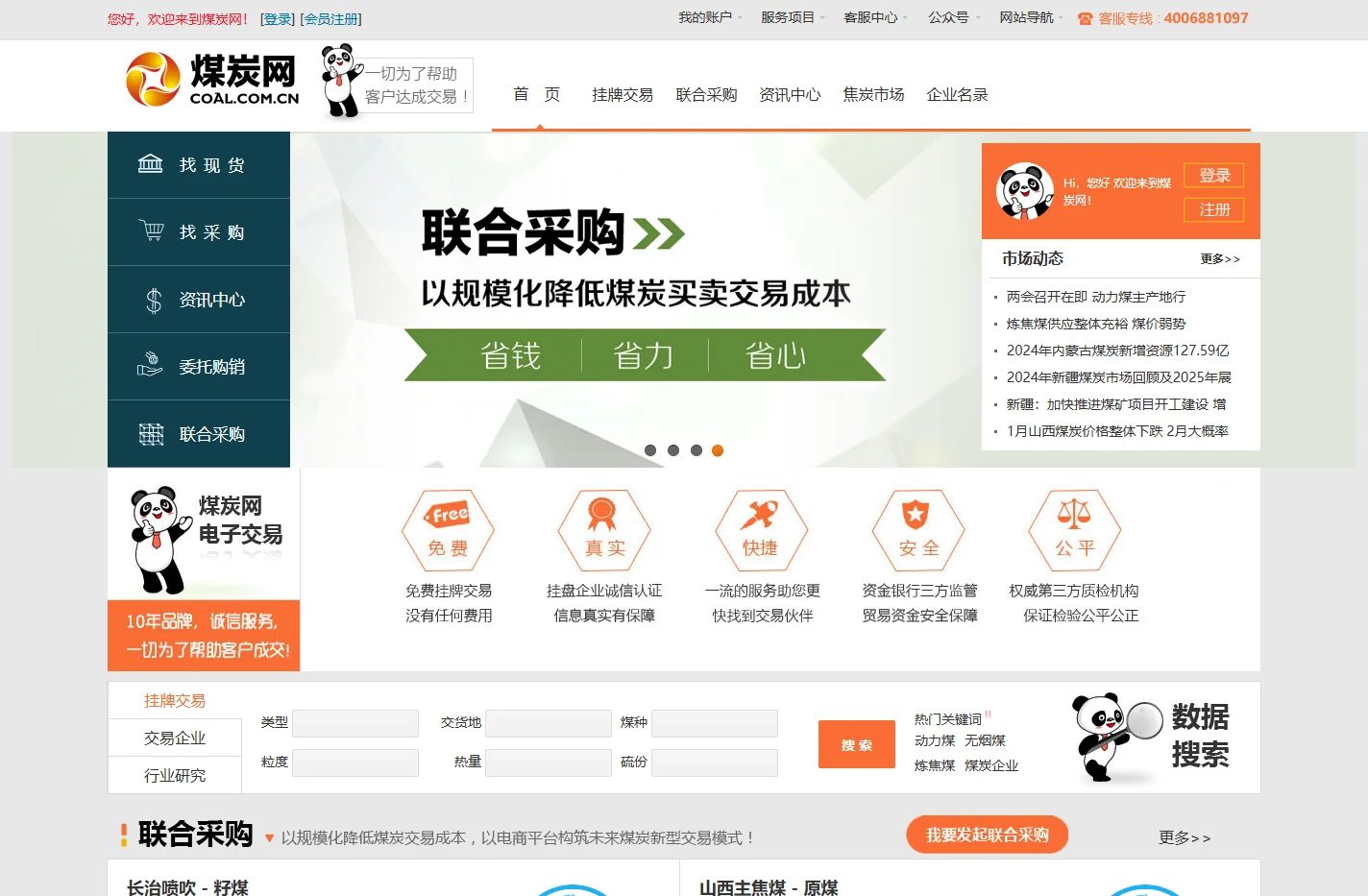Expand the 网站导航 dropdown

point(1031,17)
